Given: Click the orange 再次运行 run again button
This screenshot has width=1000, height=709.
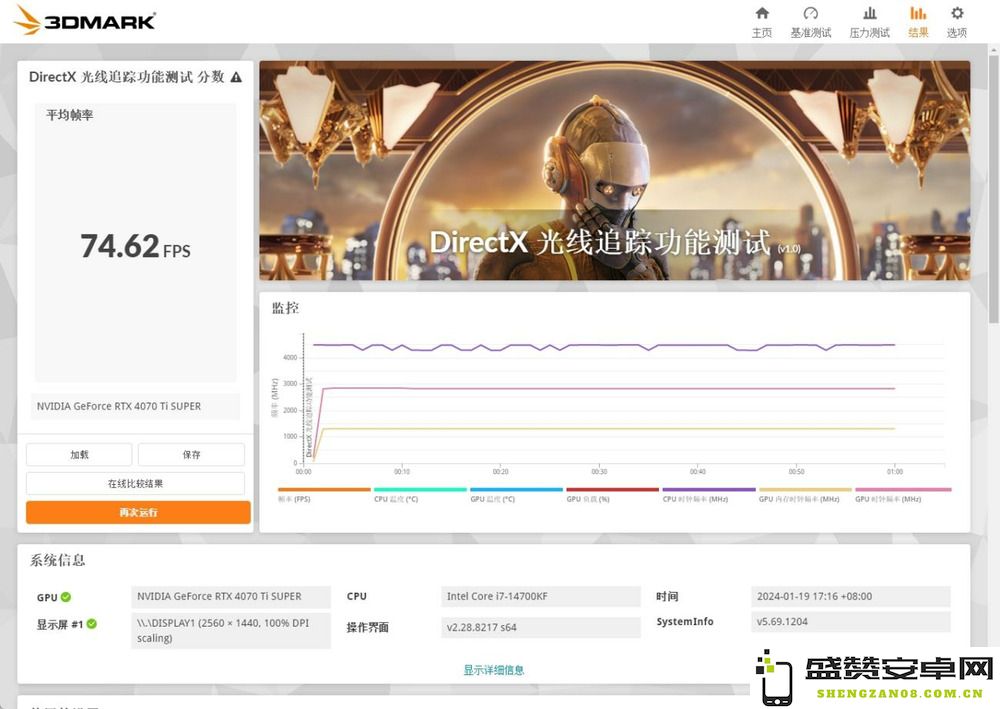Looking at the screenshot, I should click(138, 512).
